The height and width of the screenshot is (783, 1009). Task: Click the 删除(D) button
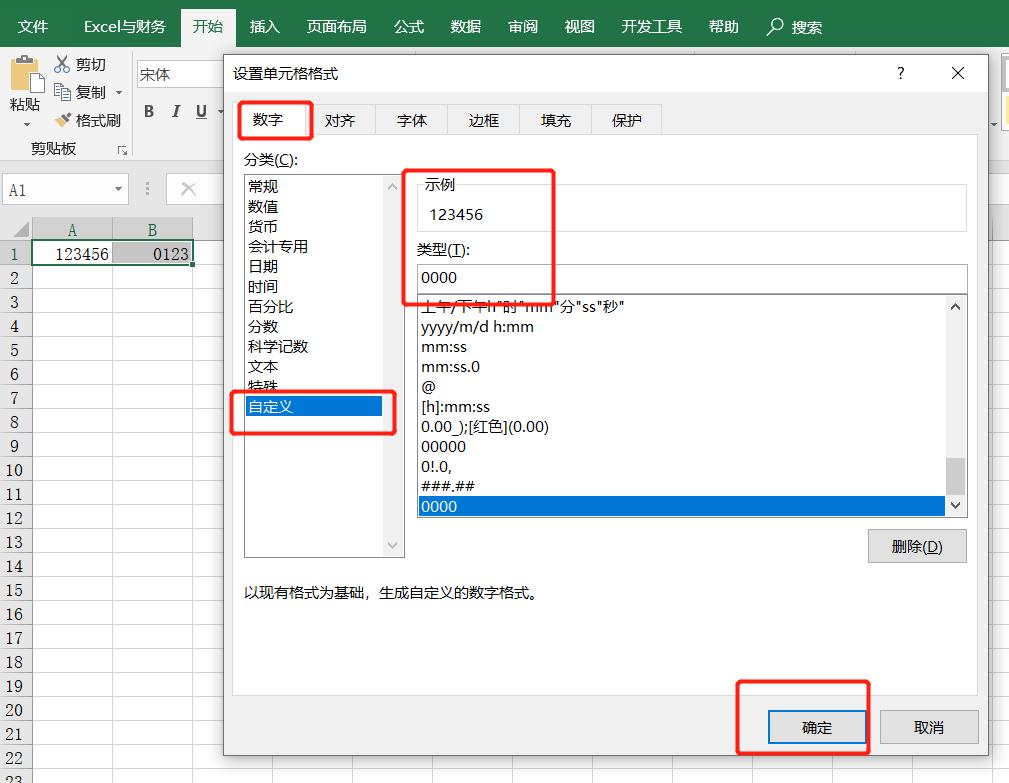[x=916, y=545]
